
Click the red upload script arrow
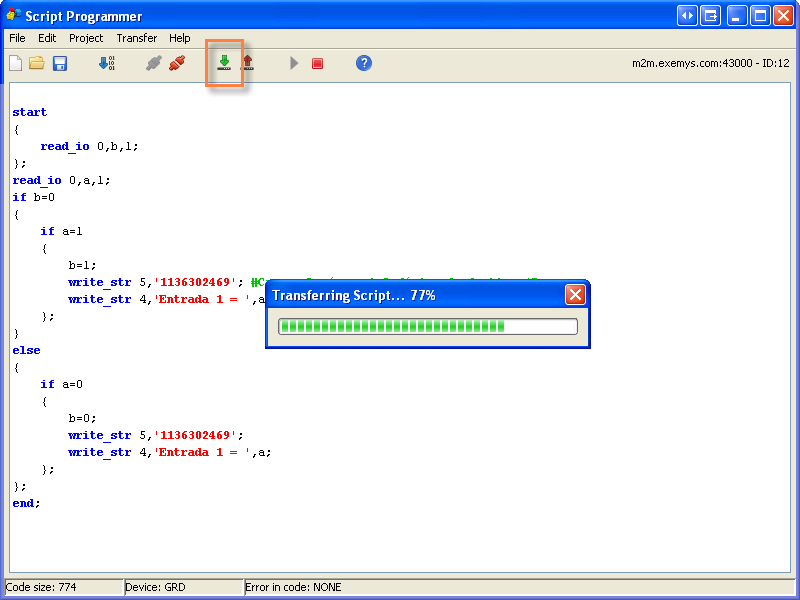click(247, 63)
